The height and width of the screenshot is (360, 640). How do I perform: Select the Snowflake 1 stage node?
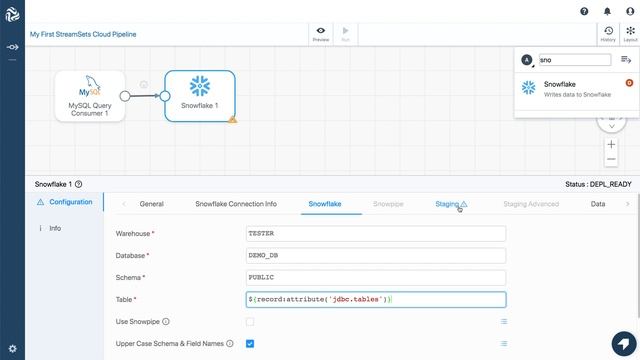pos(200,96)
